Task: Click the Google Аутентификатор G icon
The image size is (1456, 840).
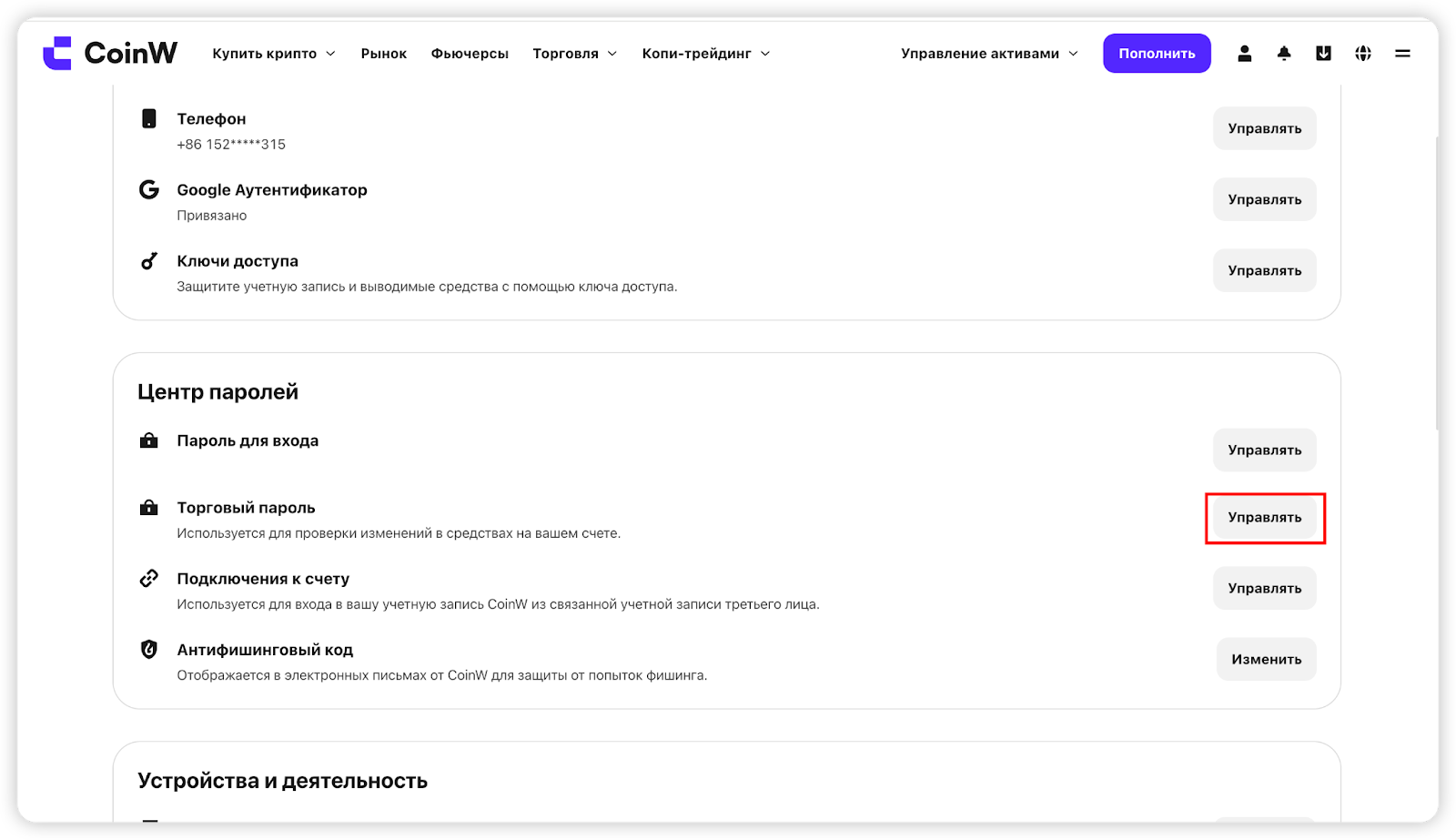Action: (x=149, y=189)
